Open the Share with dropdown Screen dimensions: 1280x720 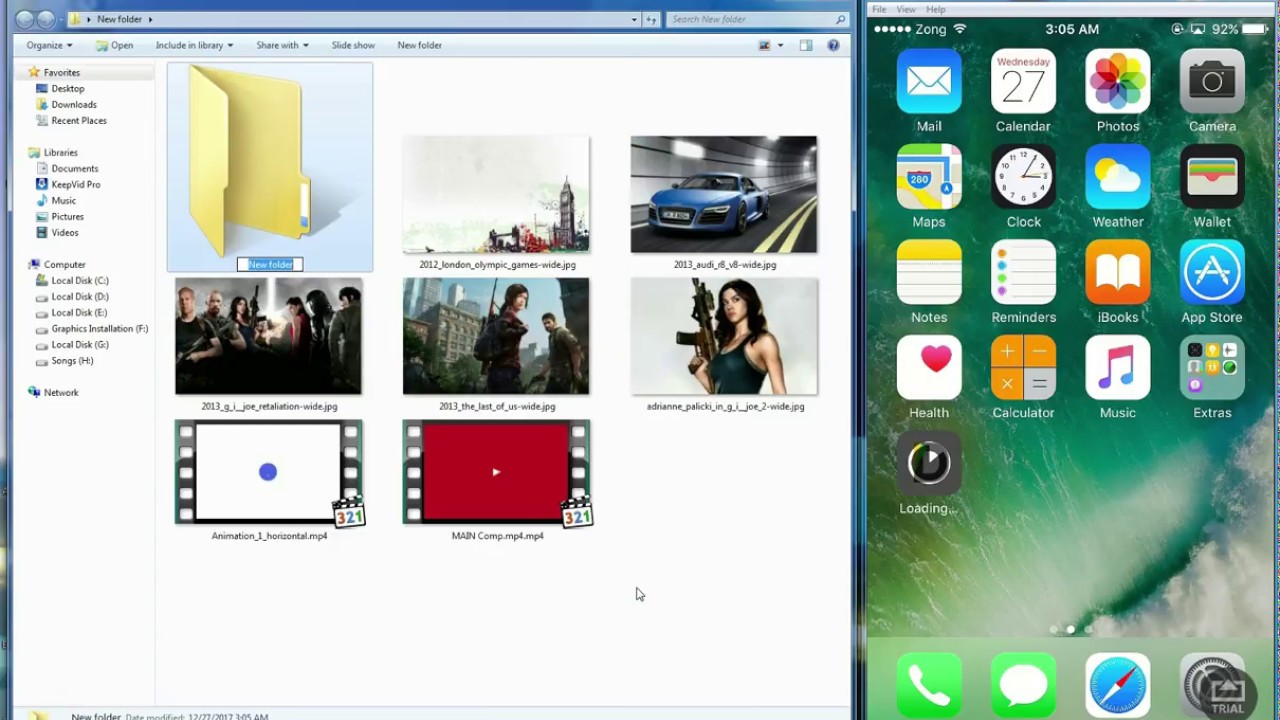pyautogui.click(x=282, y=45)
